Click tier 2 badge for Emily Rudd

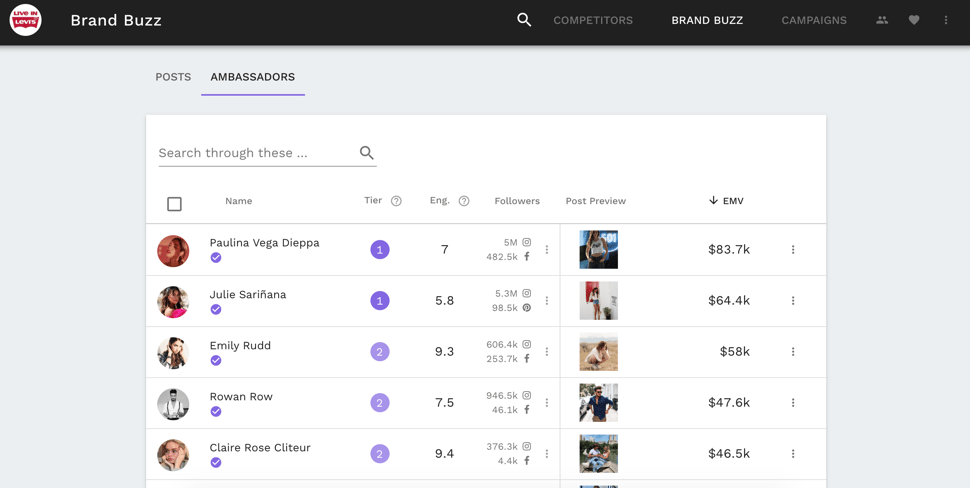point(380,352)
